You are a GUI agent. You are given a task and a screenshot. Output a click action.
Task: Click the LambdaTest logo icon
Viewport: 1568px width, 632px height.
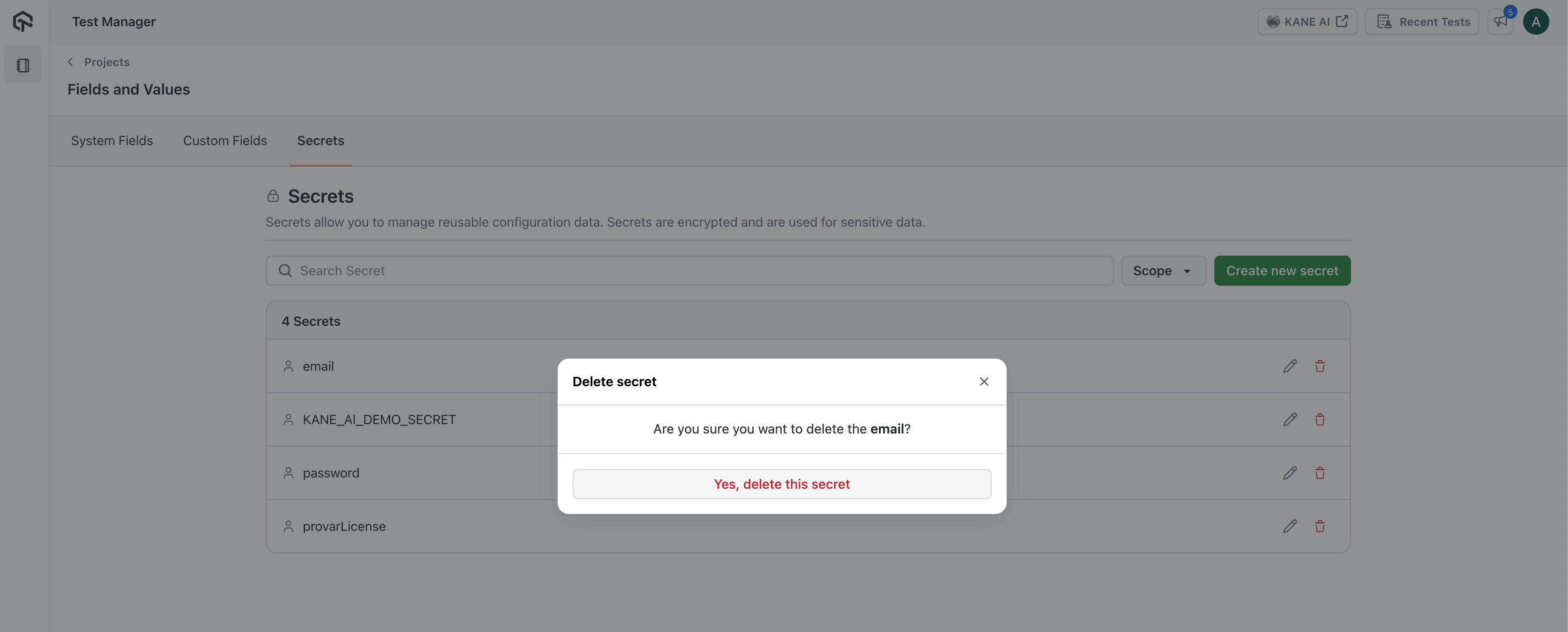tap(22, 22)
